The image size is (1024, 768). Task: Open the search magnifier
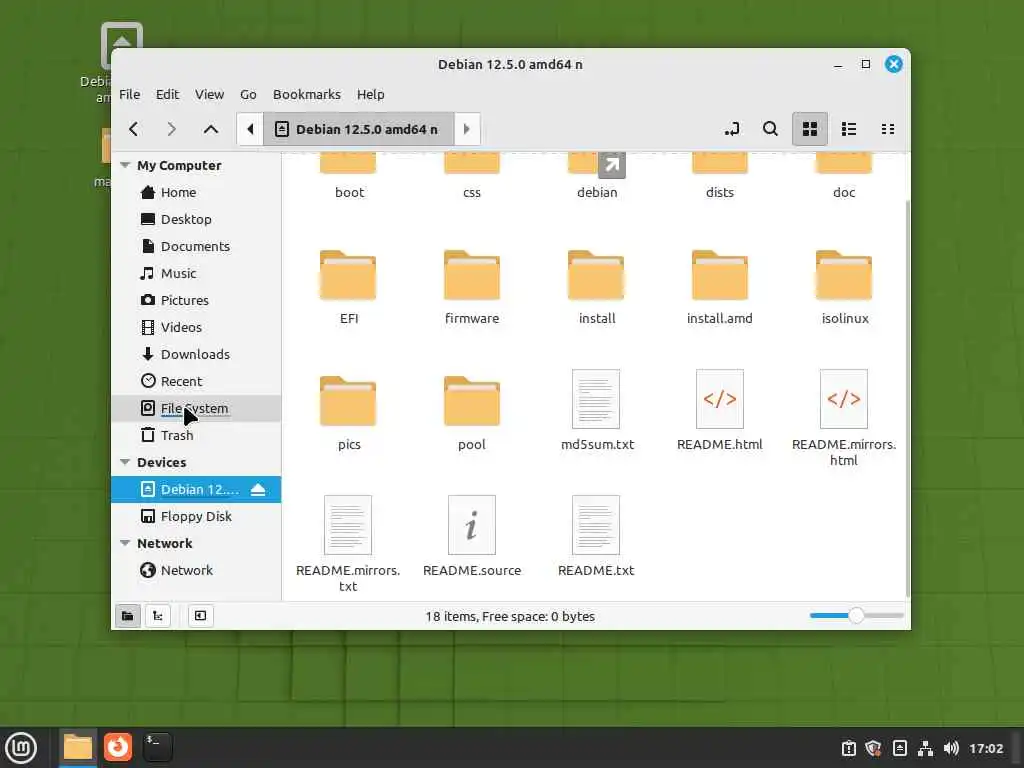coord(771,129)
